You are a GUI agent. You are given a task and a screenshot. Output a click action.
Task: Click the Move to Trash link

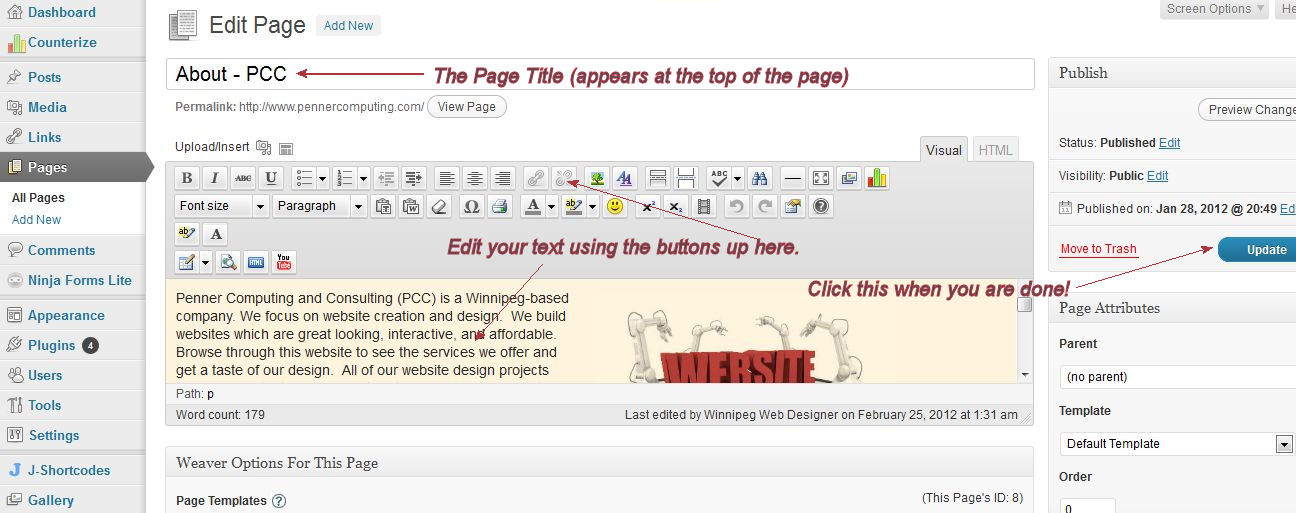(1098, 249)
